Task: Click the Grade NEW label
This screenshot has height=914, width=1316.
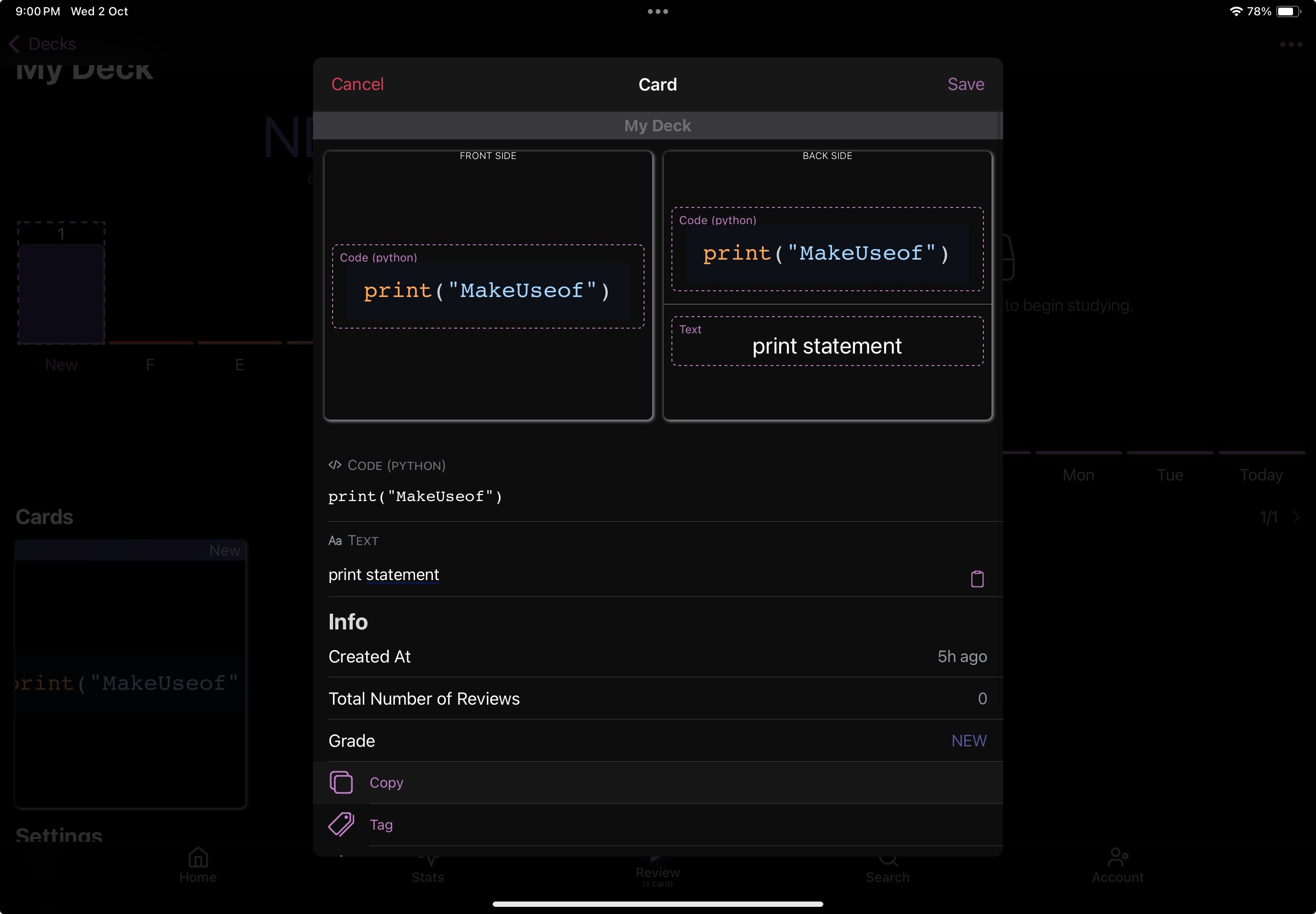Action: (968, 740)
